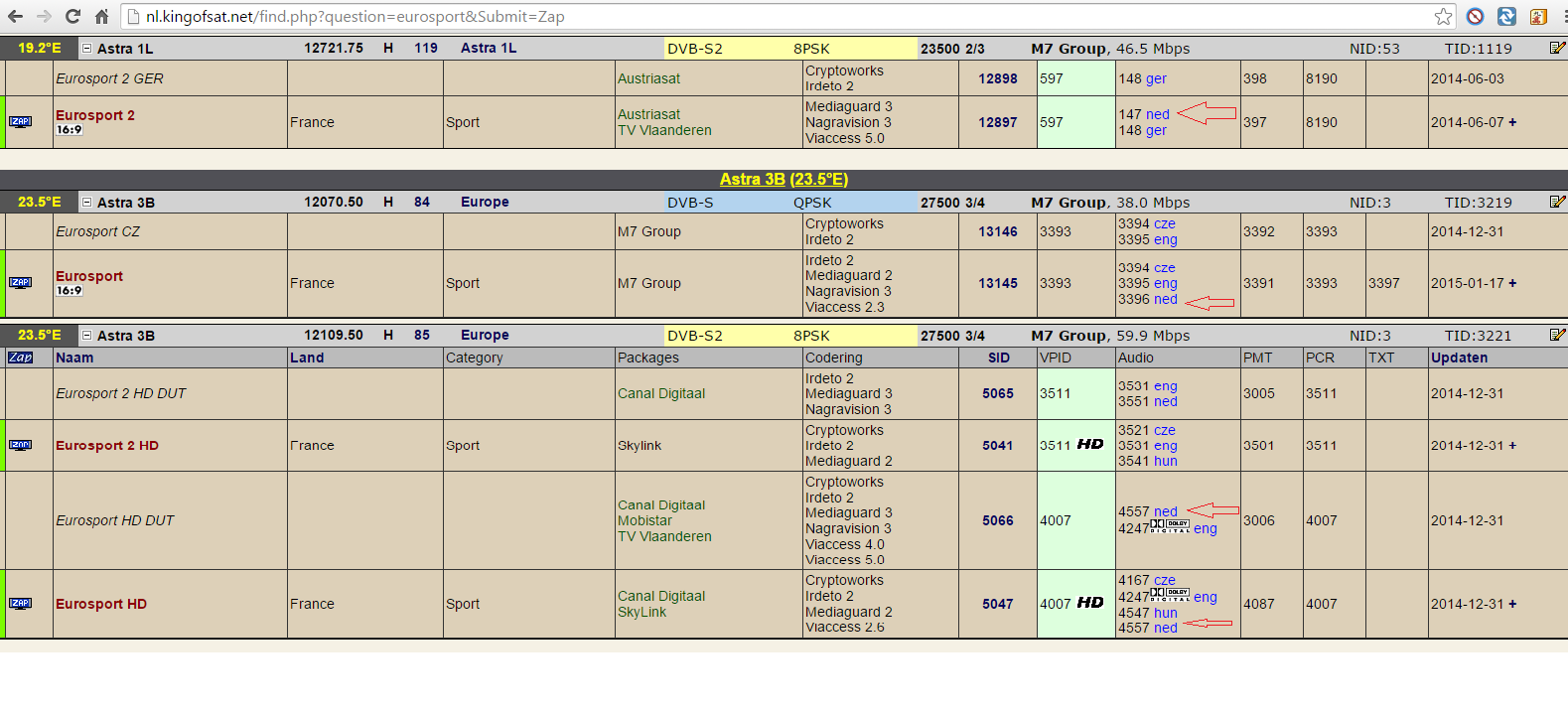
Task: Click the Skylink package text for Eurosport 2 HD
Action: pos(640,446)
